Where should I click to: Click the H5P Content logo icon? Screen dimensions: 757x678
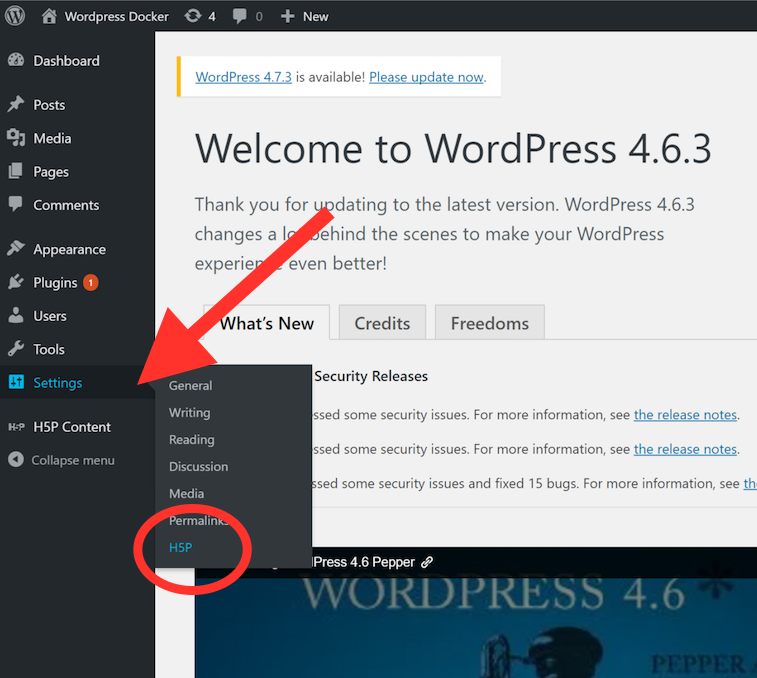point(16,426)
